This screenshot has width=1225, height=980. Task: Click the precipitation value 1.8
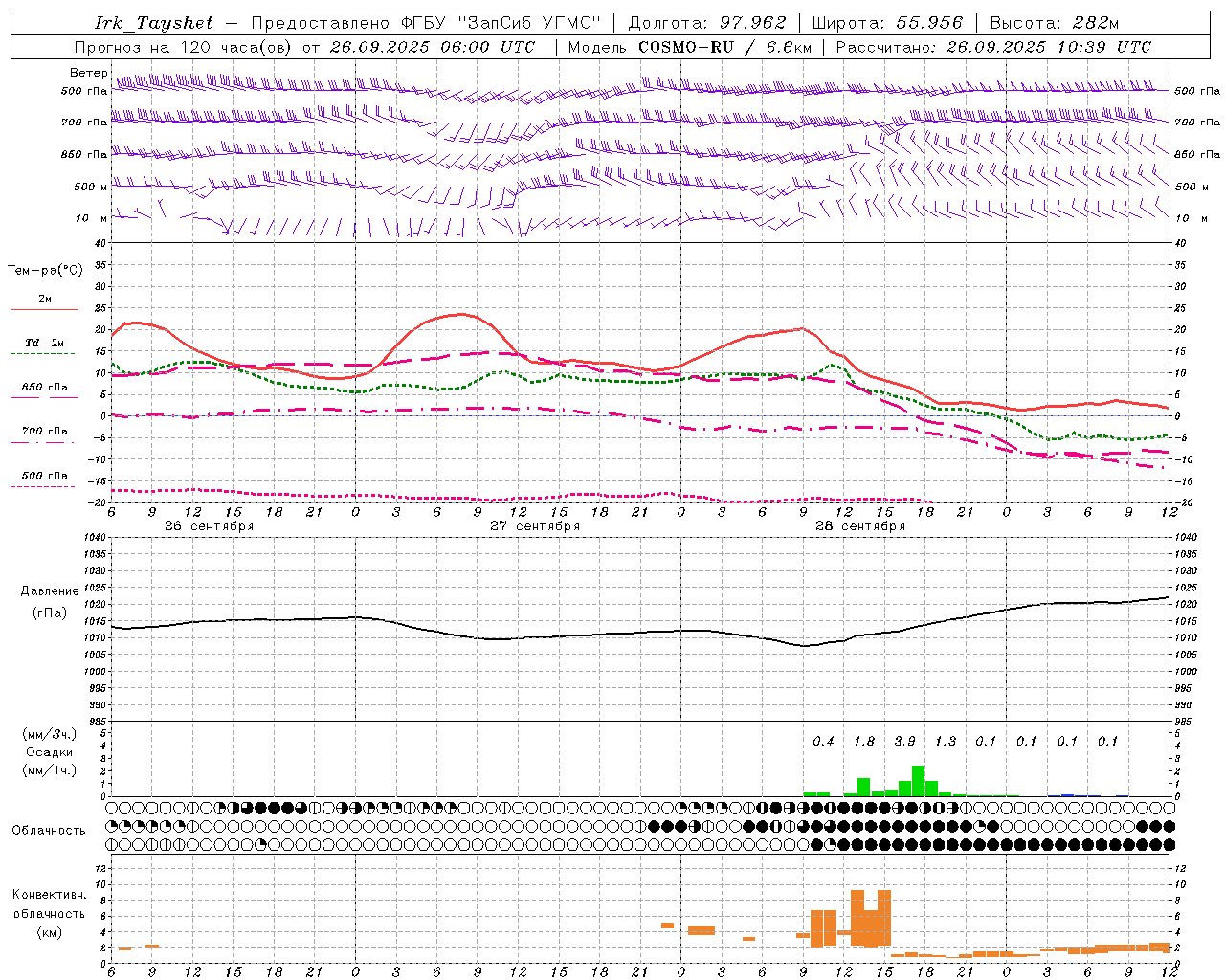[864, 741]
